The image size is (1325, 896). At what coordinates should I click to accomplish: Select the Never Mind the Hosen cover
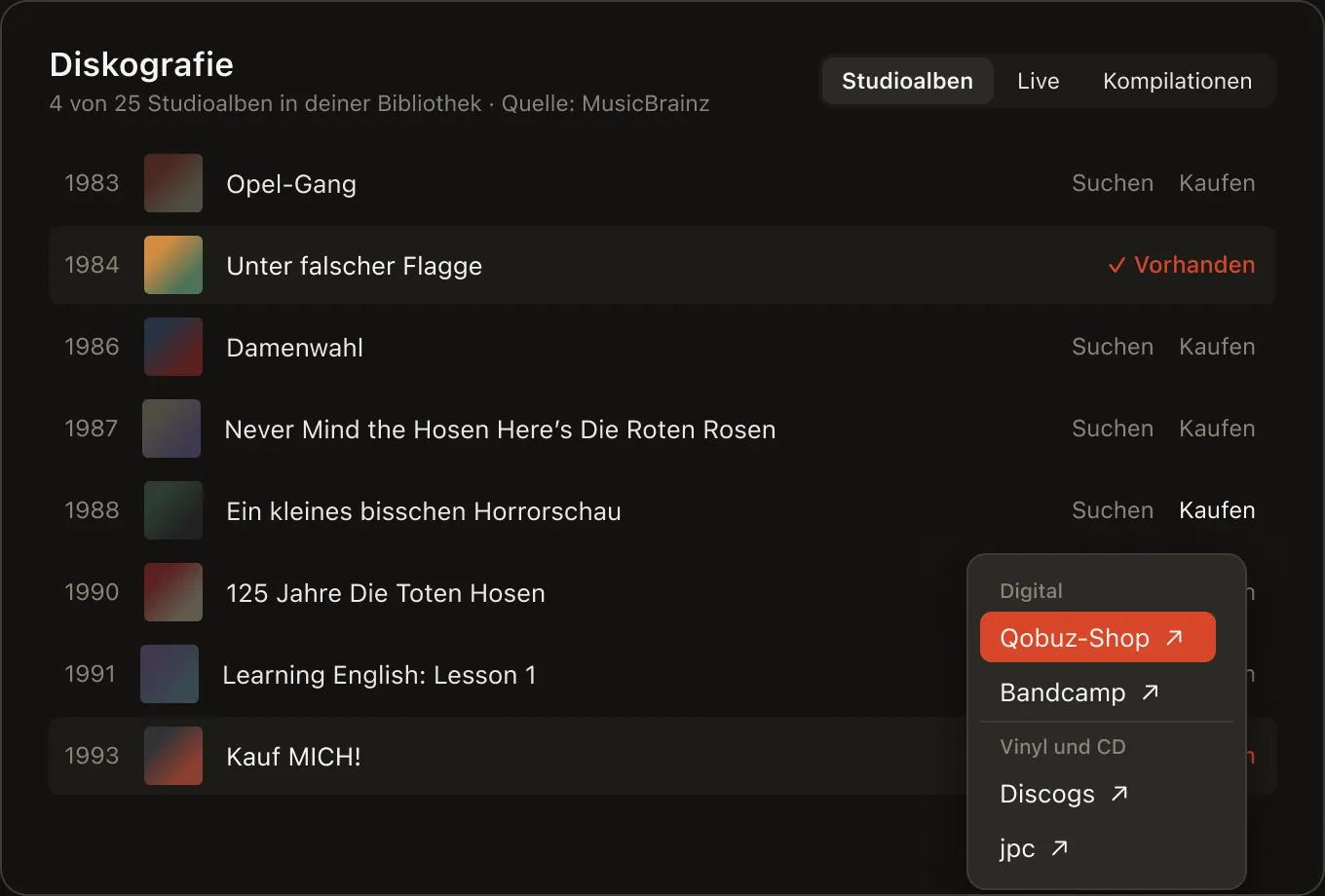171,429
